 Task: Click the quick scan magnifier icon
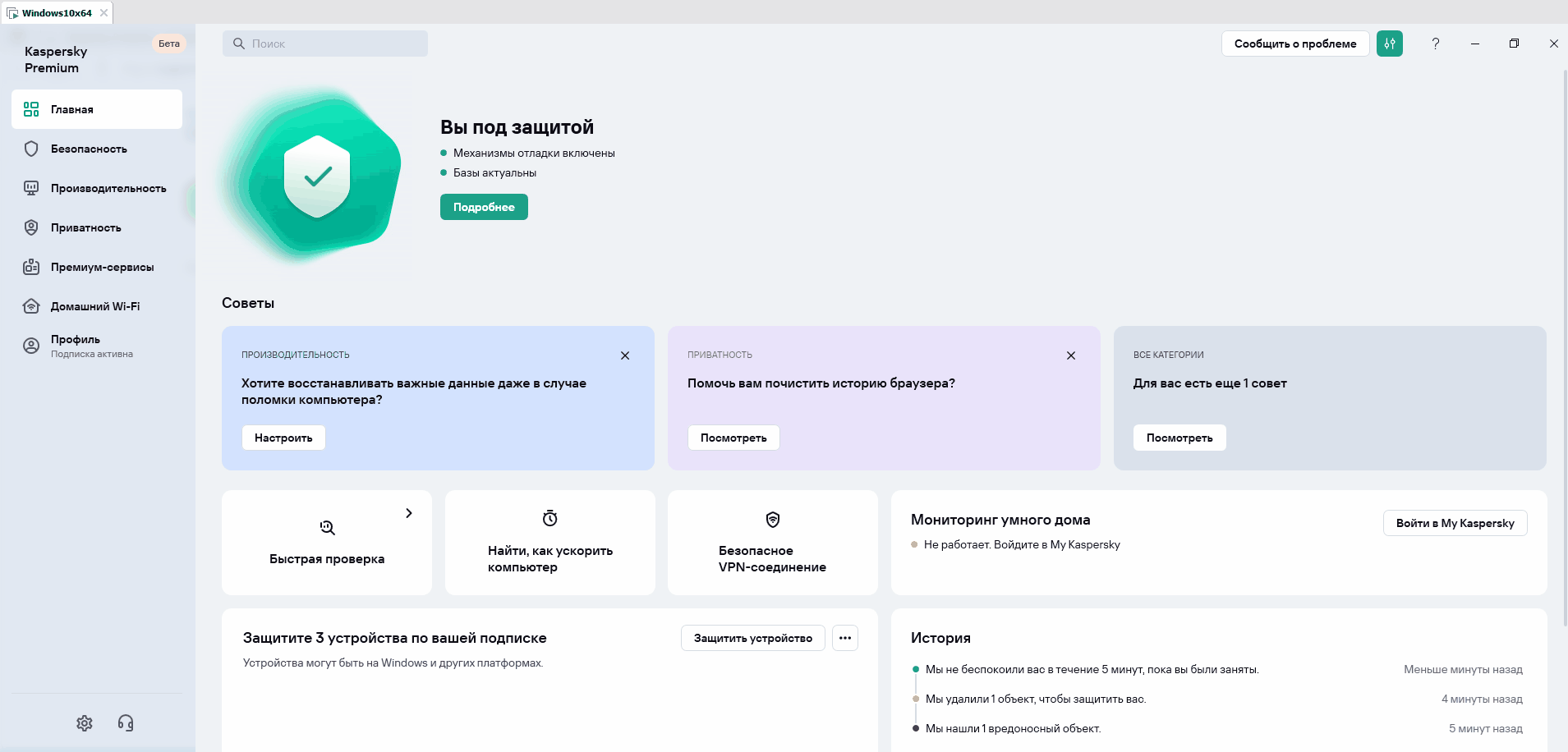pyautogui.click(x=327, y=527)
